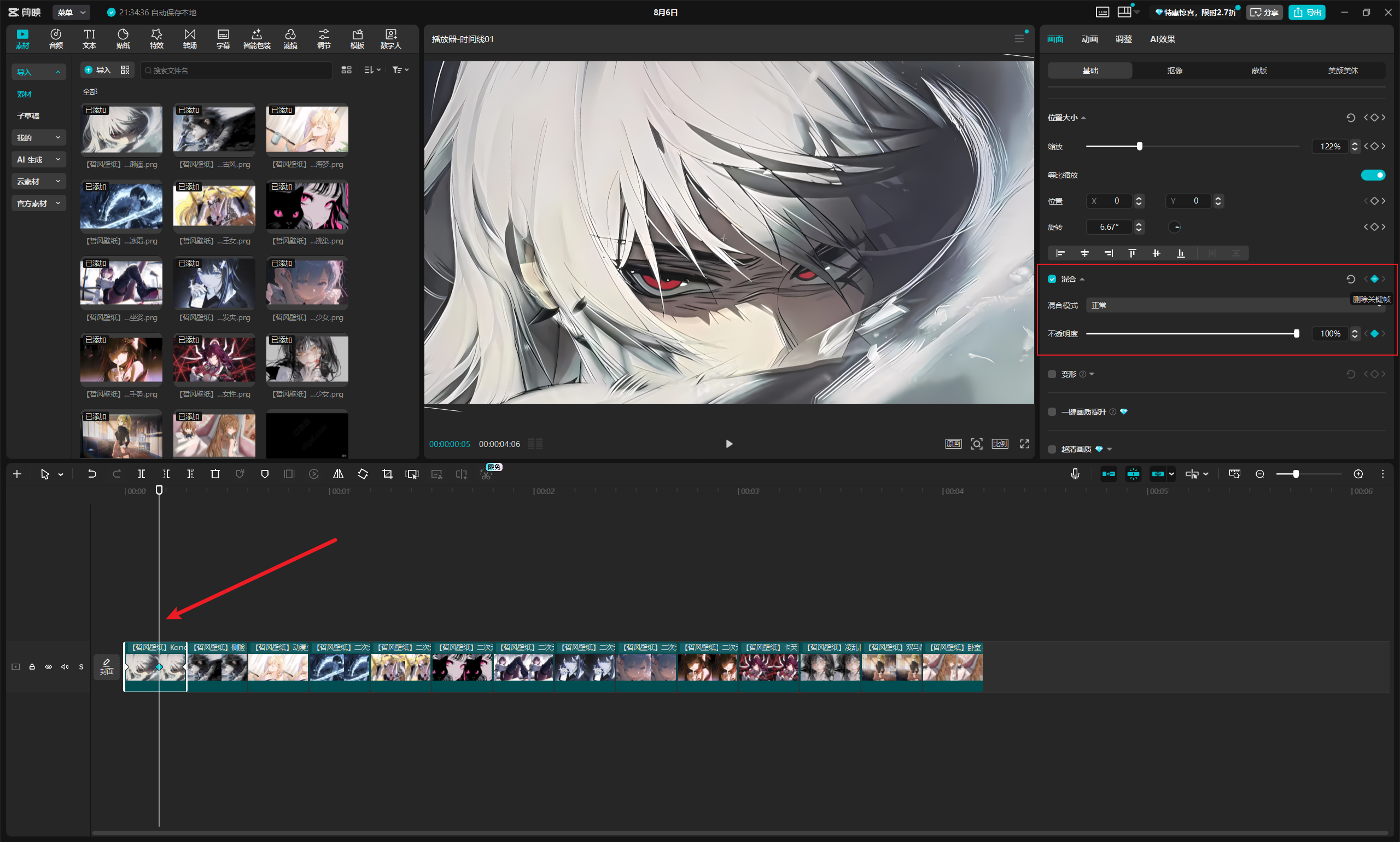Select the 美颜美体 sub-tab
The height and width of the screenshot is (842, 1400).
coord(1343,71)
